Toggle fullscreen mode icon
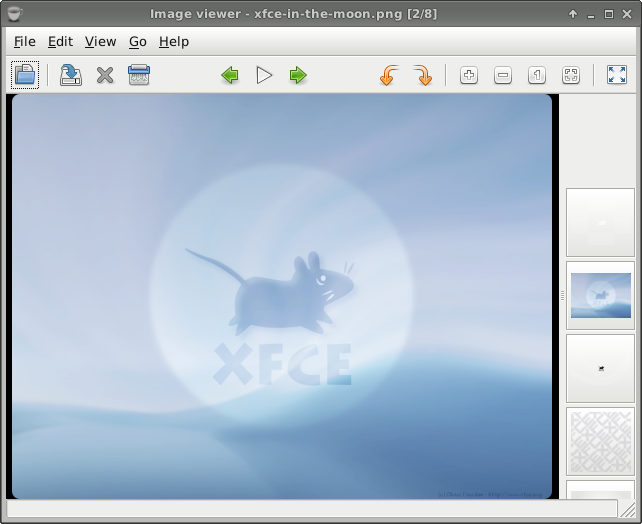The height and width of the screenshot is (524, 642). pyautogui.click(x=617, y=75)
